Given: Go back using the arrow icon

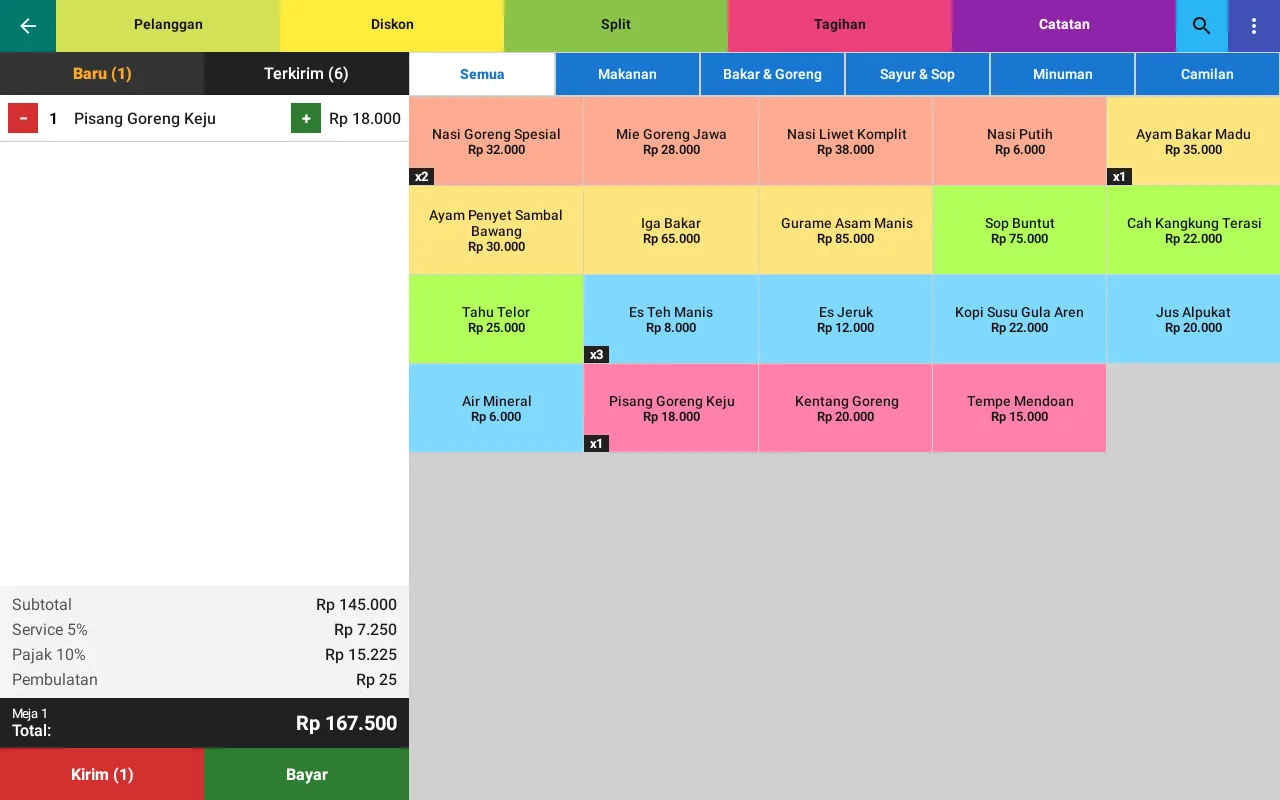Looking at the screenshot, I should (x=28, y=26).
